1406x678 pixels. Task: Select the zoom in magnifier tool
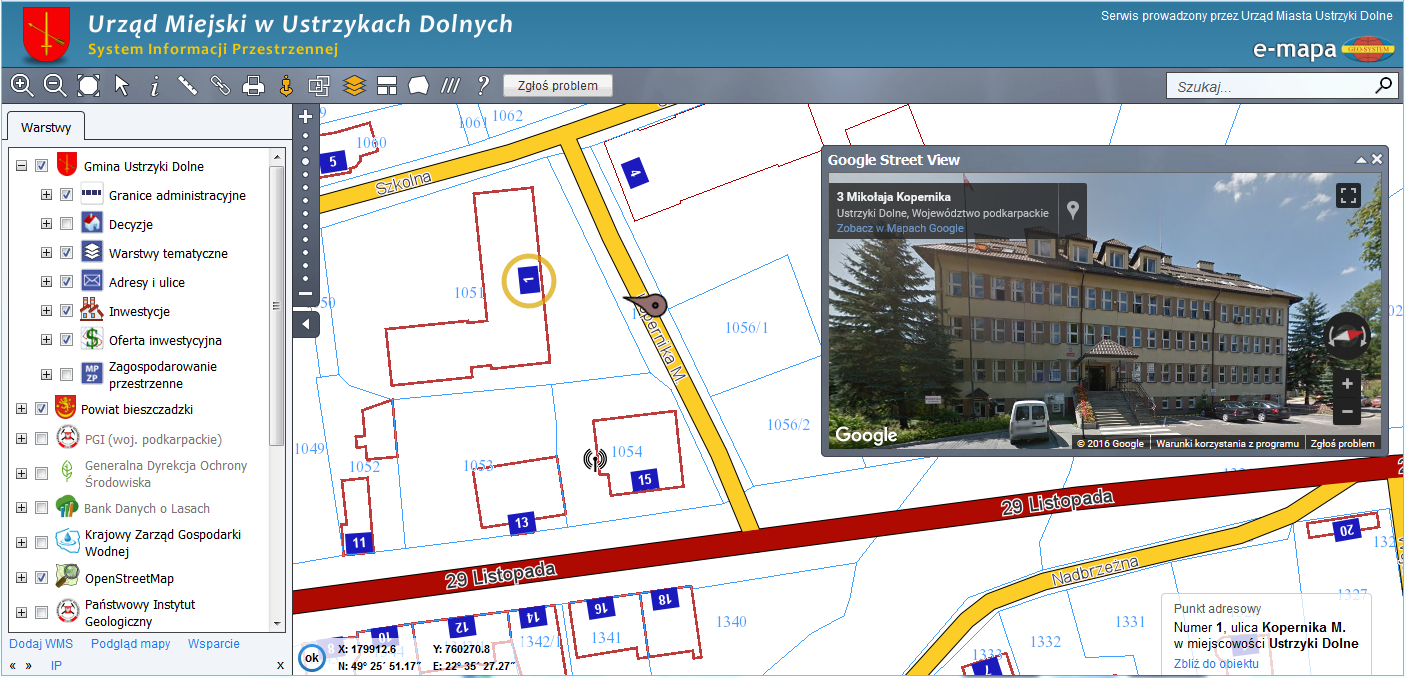[22, 86]
